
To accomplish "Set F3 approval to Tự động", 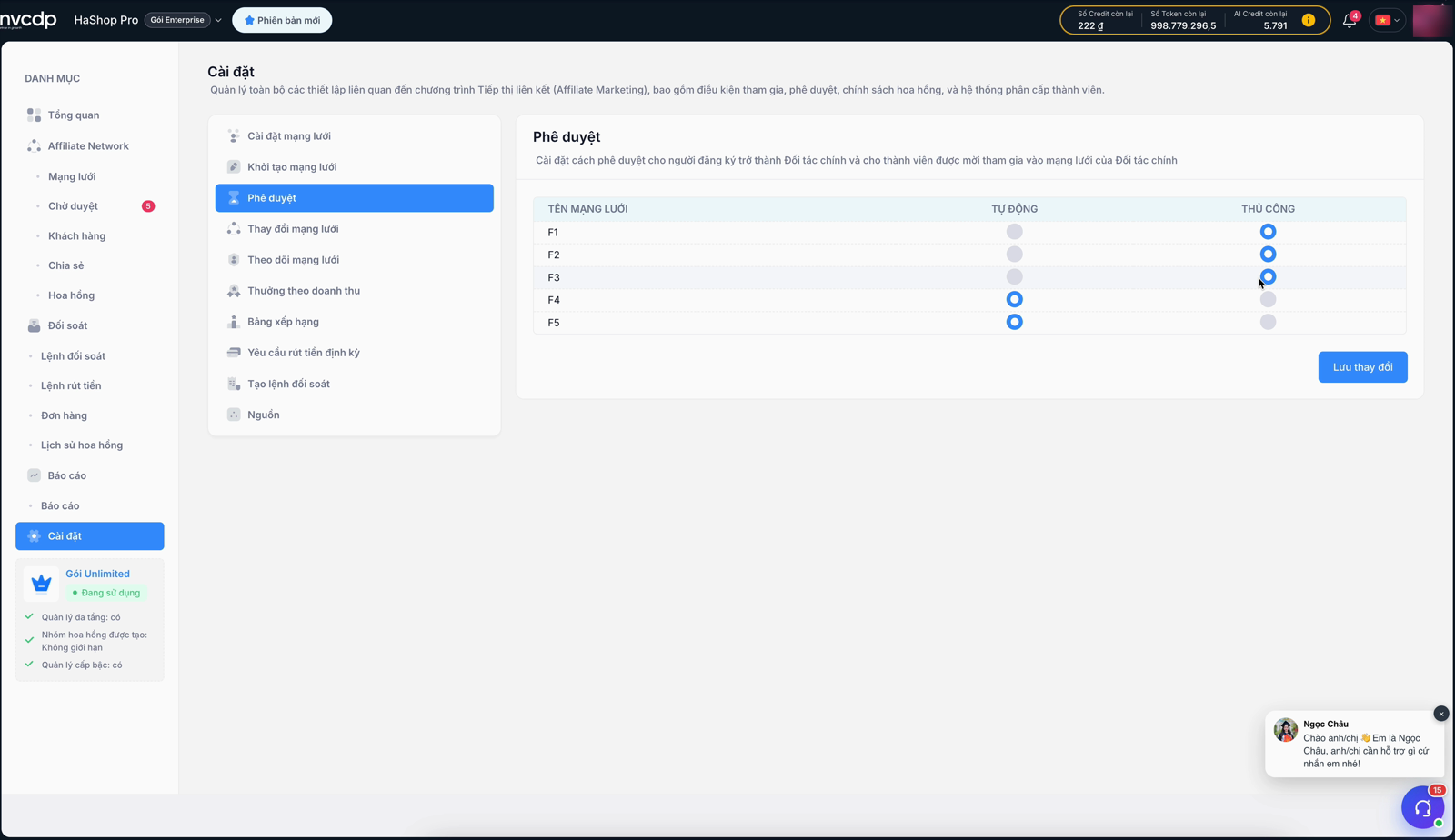I will coord(1014,277).
